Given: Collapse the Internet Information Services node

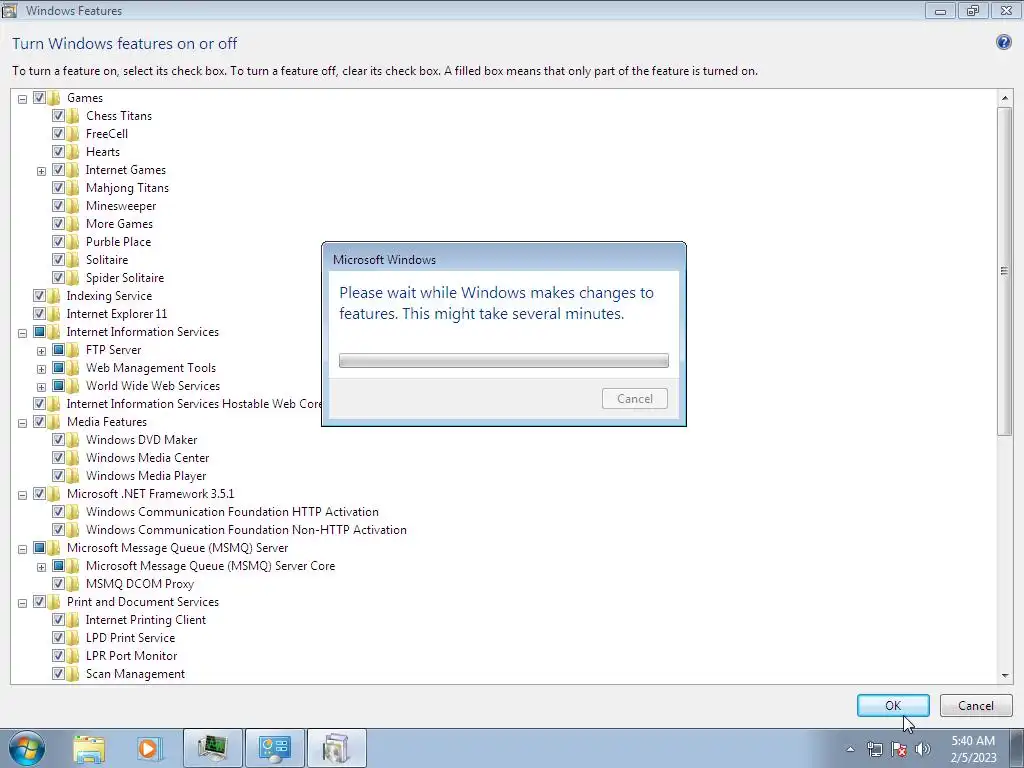Looking at the screenshot, I should coord(22,333).
